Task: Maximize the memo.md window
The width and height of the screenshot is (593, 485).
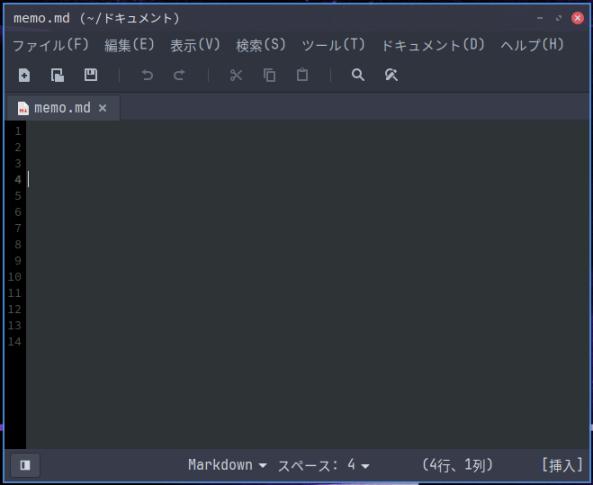Action: pyautogui.click(x=559, y=18)
